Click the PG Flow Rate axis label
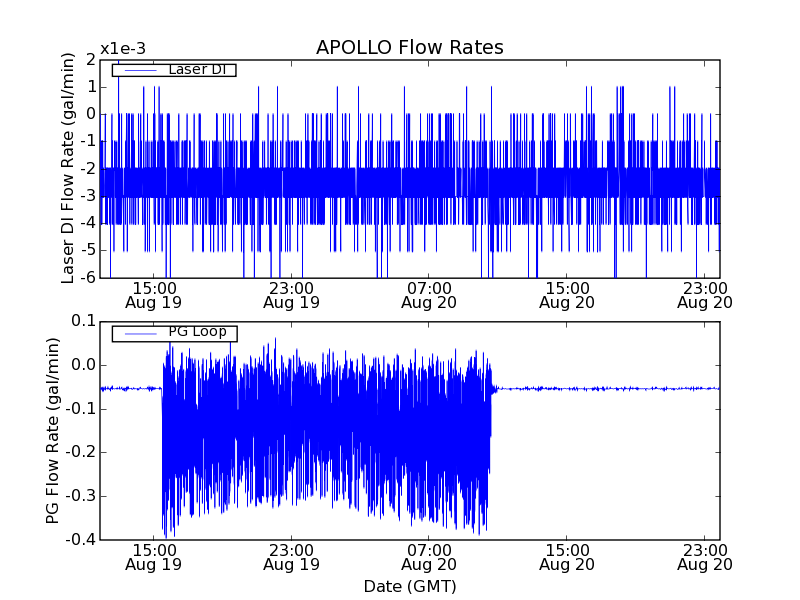800x600 pixels. point(53,431)
